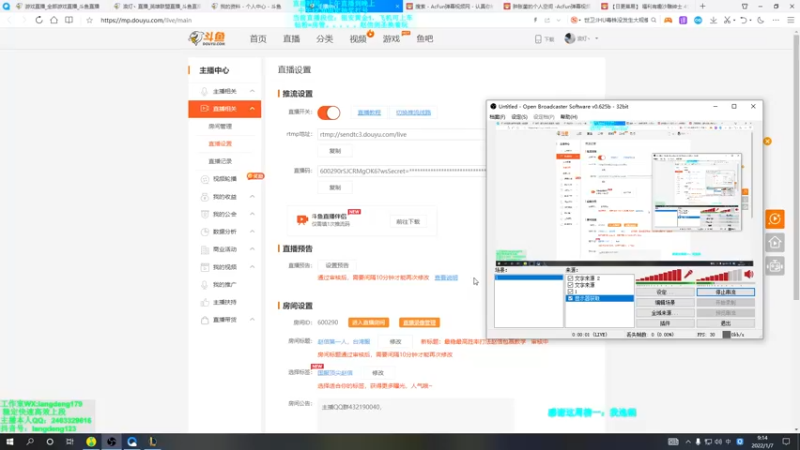The image size is (800, 450).
Task: Click the 直播码 stream key field
Action: [402, 171]
